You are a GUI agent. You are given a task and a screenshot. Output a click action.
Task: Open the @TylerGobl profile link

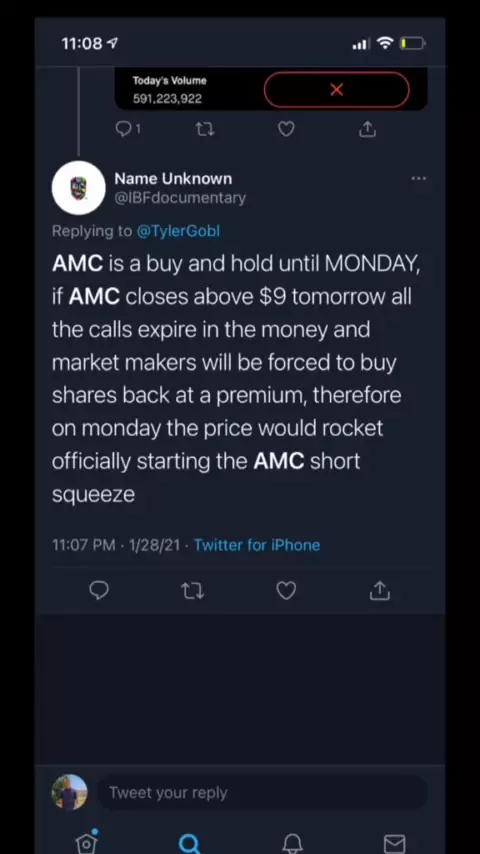178,231
